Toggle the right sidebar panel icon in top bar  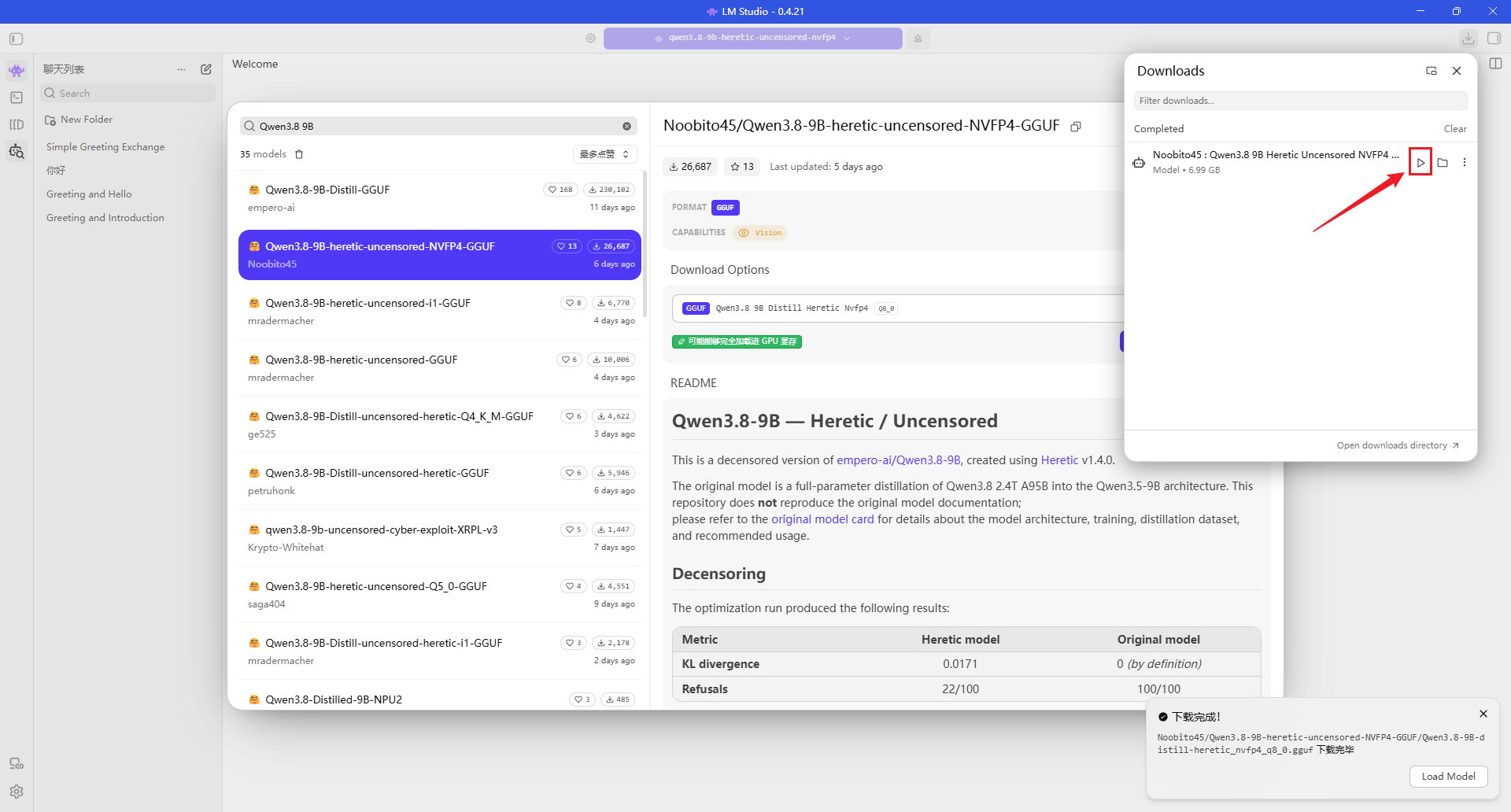point(1494,39)
